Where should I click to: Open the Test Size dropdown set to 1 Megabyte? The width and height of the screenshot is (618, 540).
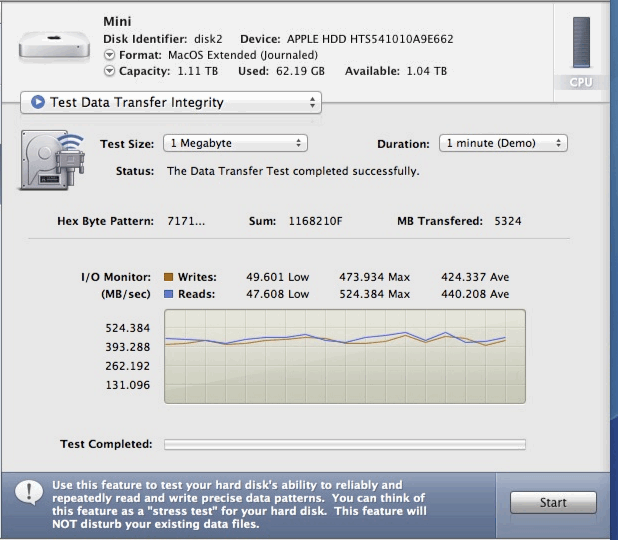pos(235,143)
